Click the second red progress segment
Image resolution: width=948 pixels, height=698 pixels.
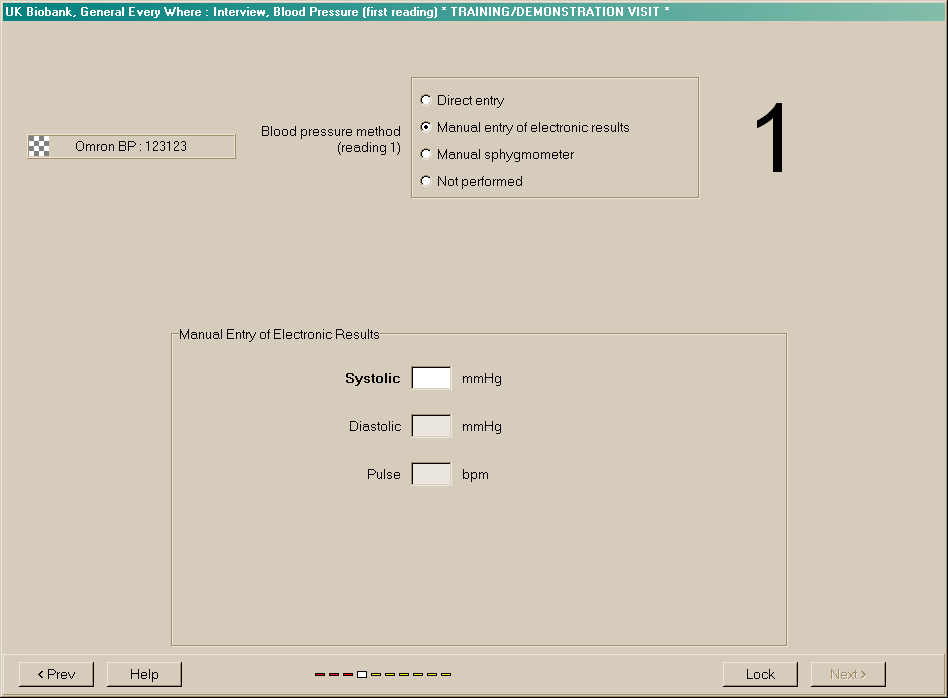pos(334,674)
